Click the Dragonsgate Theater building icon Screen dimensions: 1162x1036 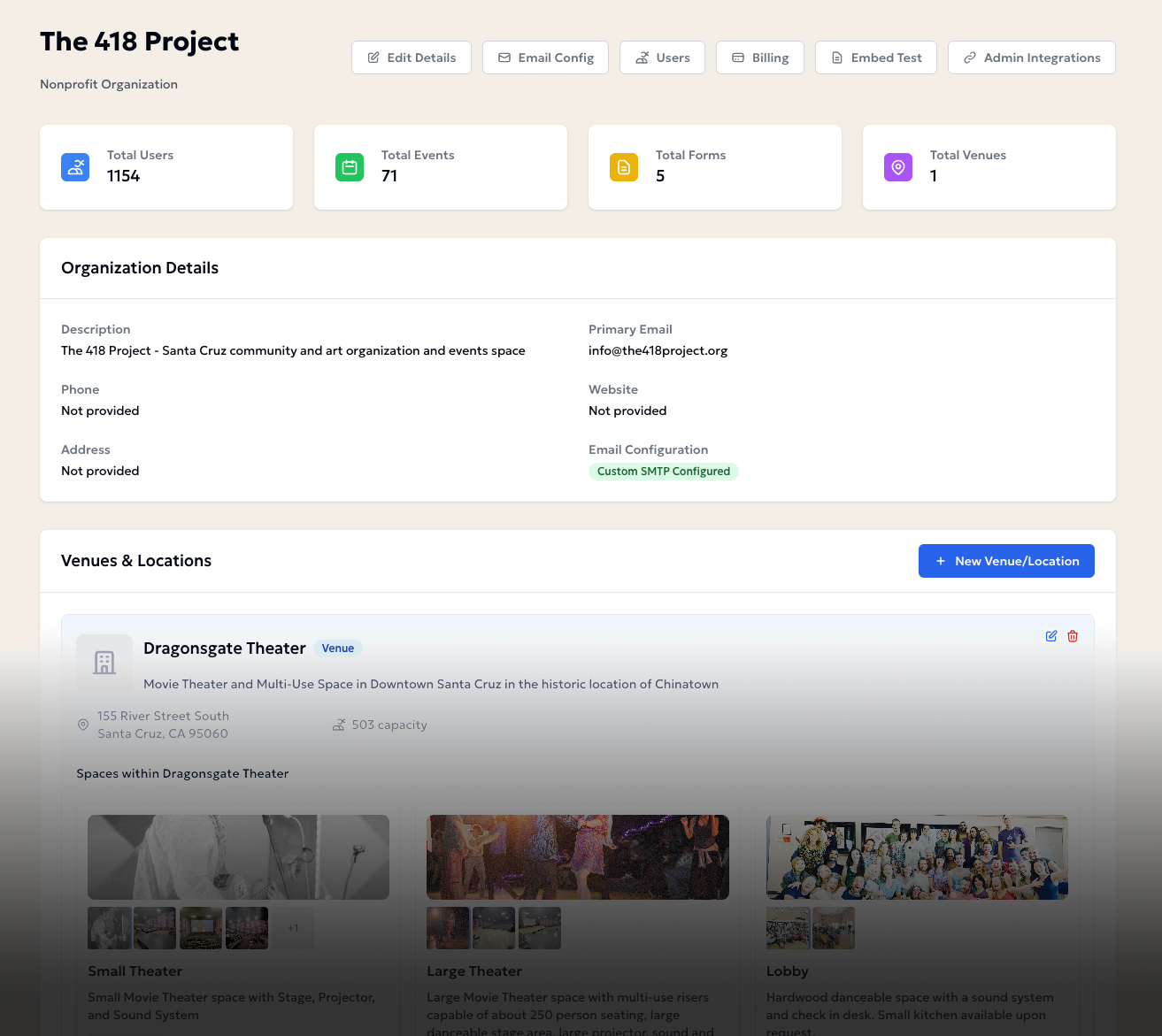104,663
